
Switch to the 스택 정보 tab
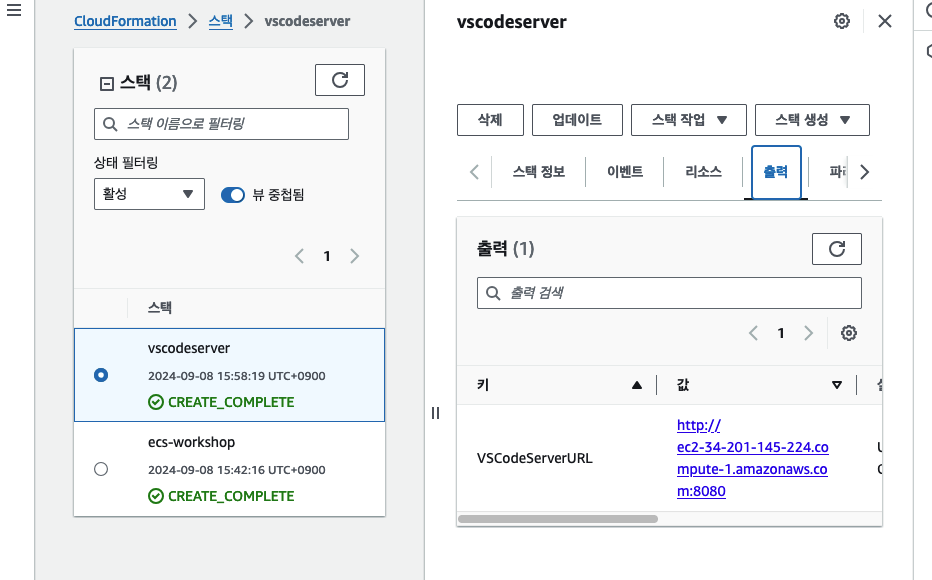539,172
